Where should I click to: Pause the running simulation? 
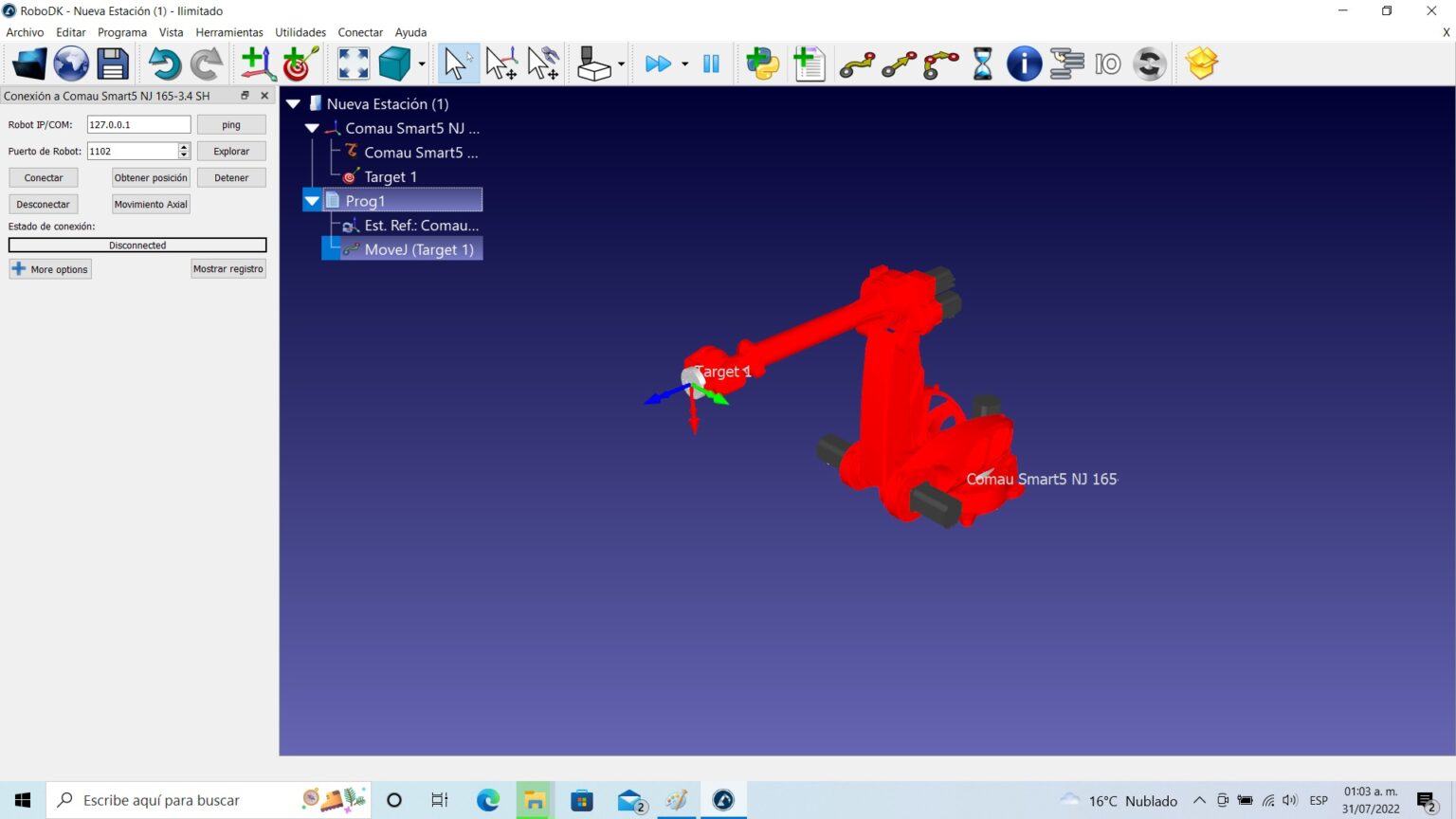click(x=711, y=64)
